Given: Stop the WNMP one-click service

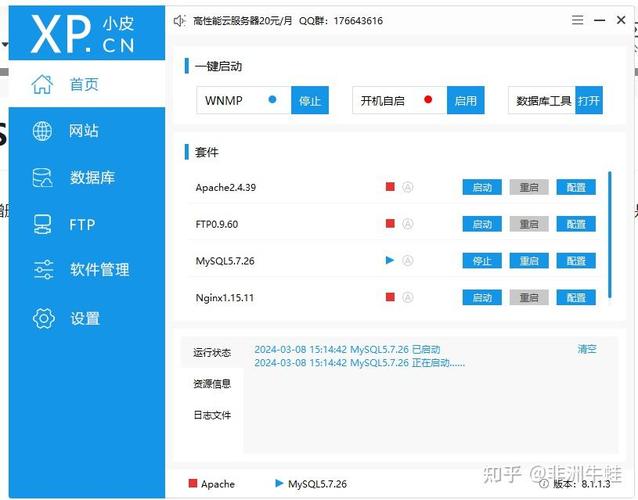Looking at the screenshot, I should click(x=310, y=100).
